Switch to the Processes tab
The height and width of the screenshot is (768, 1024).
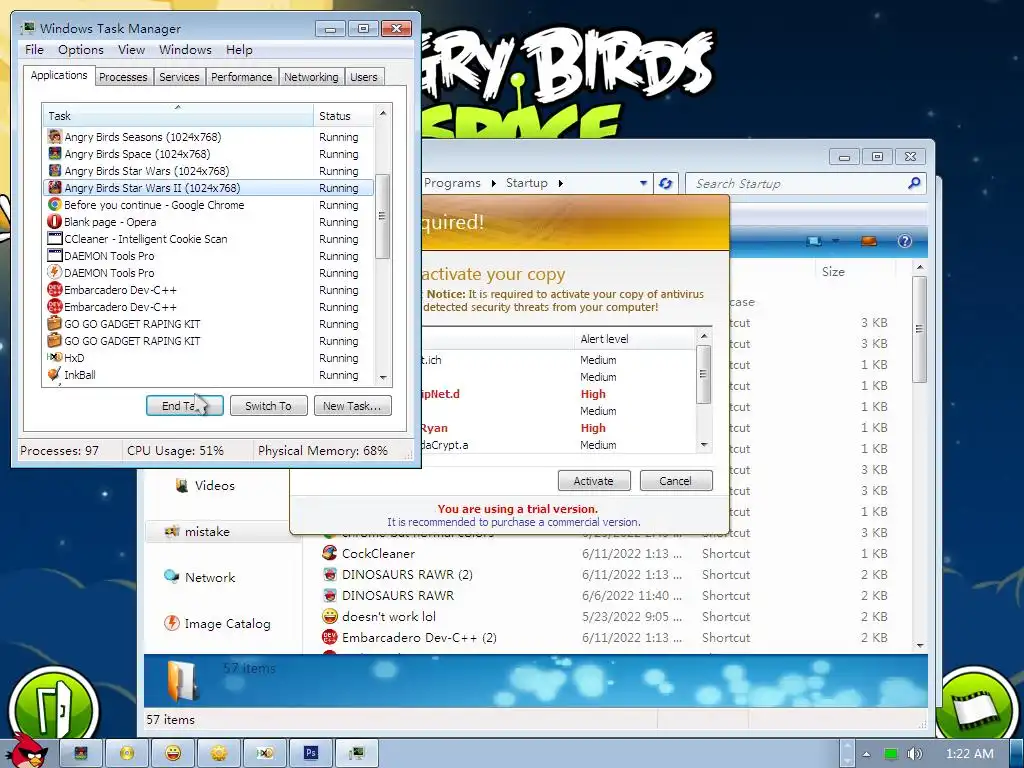point(123,77)
